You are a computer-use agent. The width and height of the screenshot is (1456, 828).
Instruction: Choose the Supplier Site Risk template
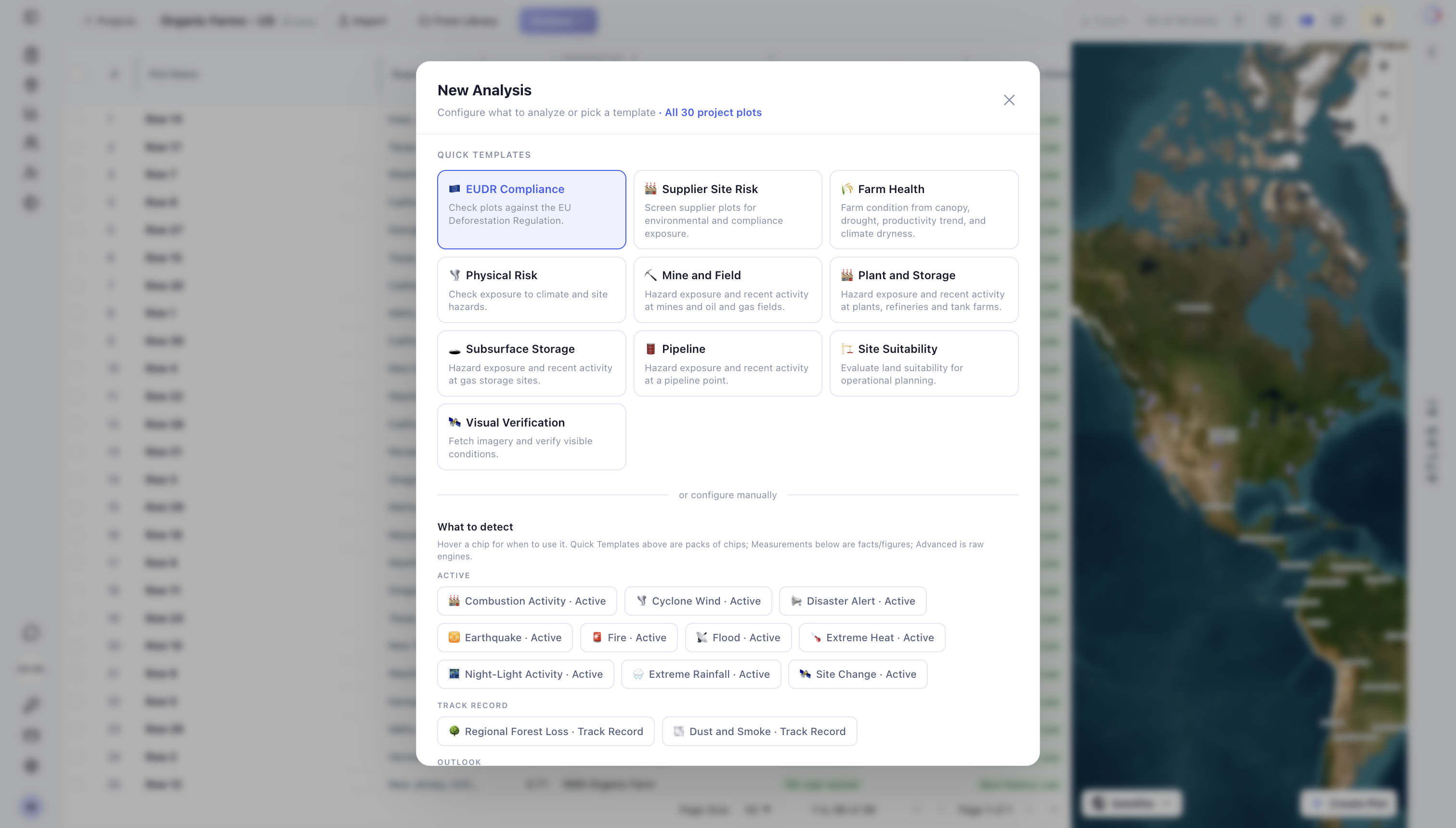click(x=728, y=209)
